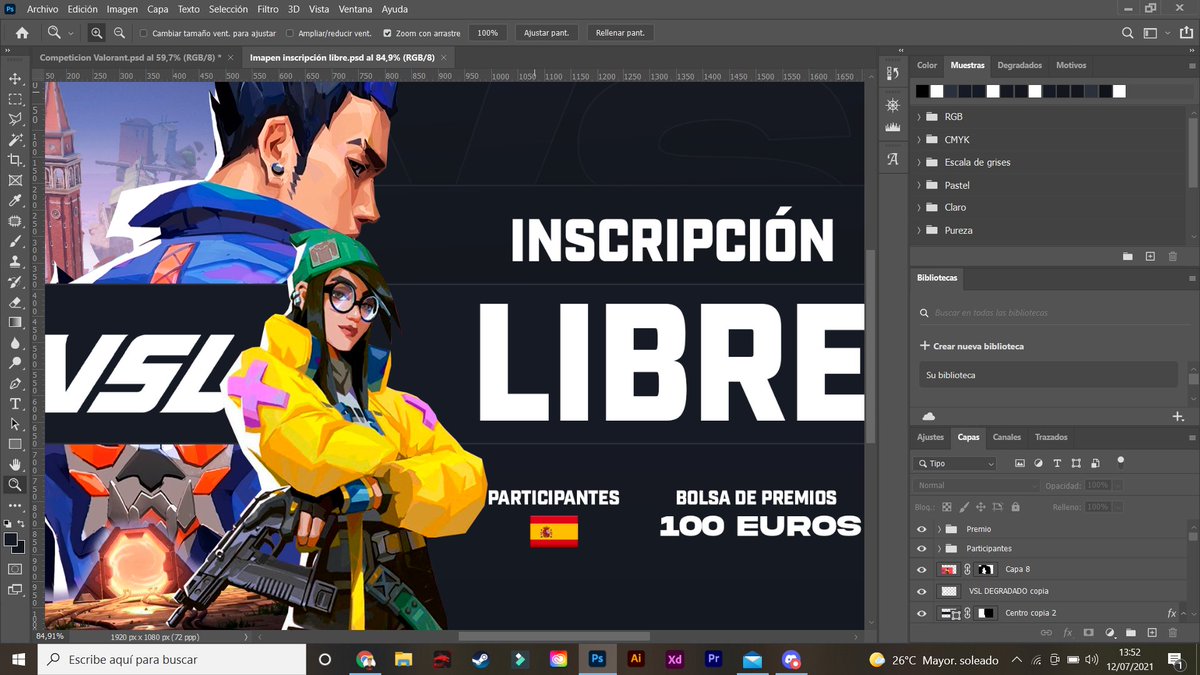This screenshot has height=675, width=1200.
Task: Choose the zoom in magnifier mode
Action: pos(97,33)
